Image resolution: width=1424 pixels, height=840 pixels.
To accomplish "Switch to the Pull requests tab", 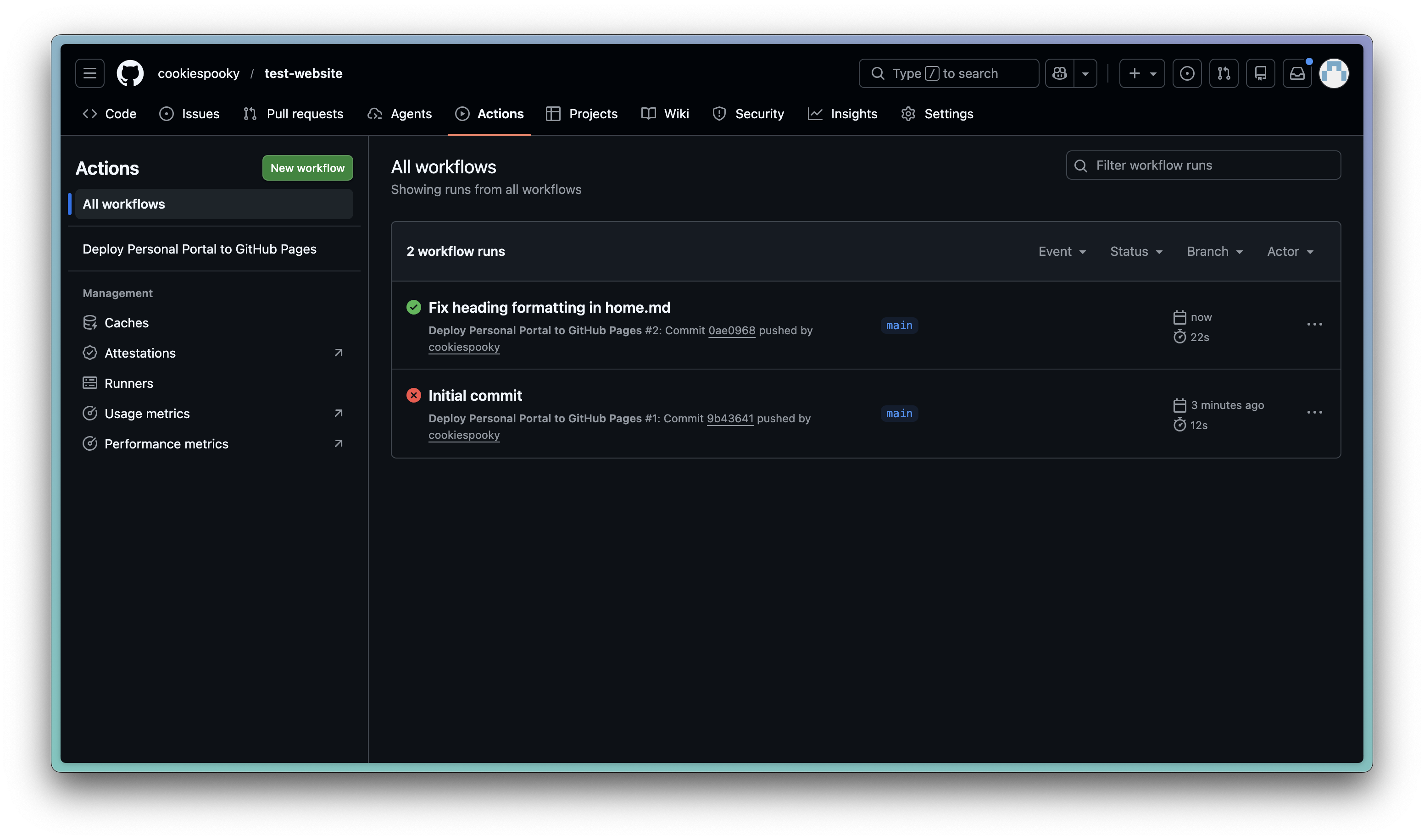I will pos(293,114).
